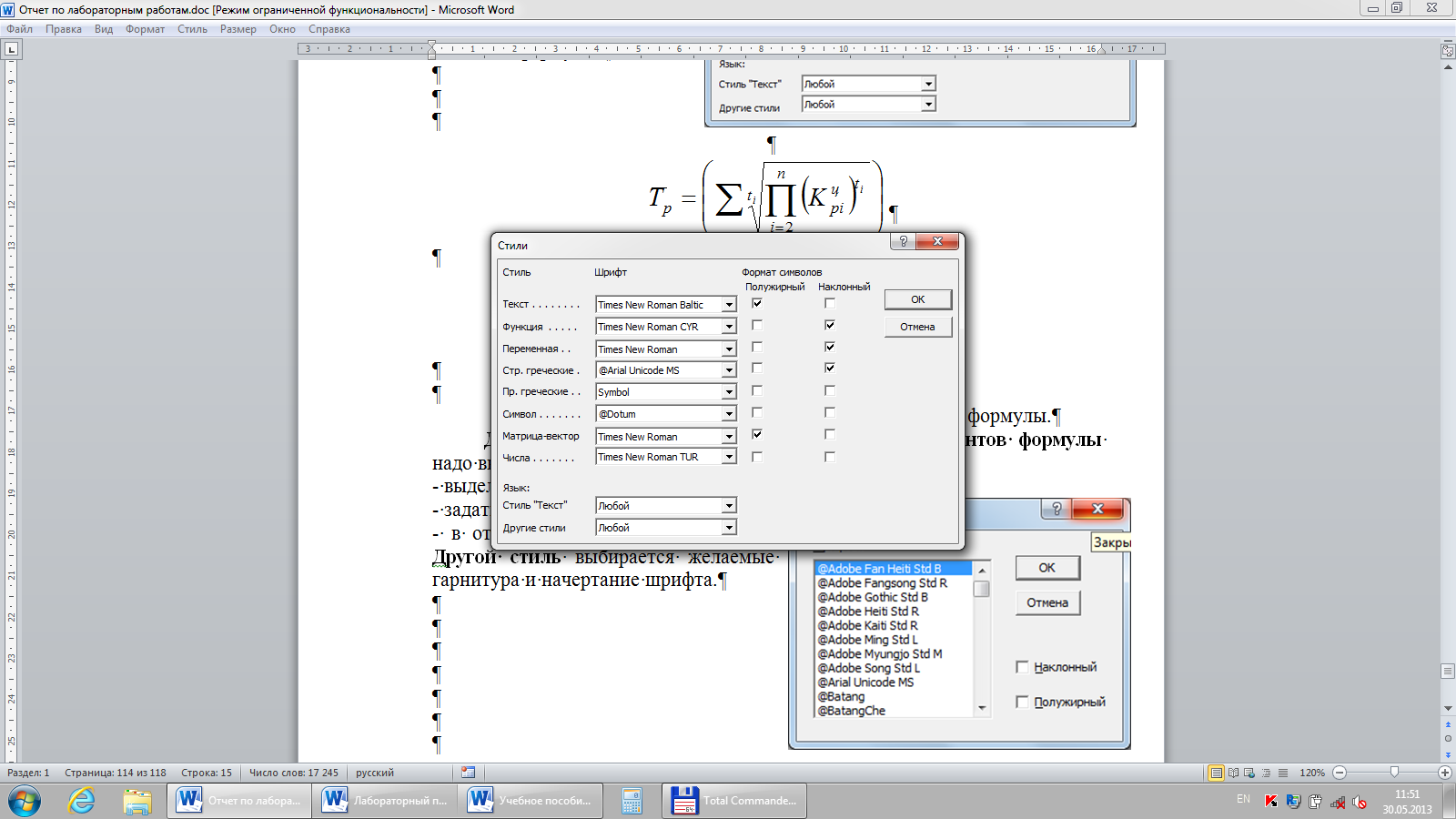This screenshot has height=819, width=1456.
Task: Uncheck Полужирный for the Текст style
Action: [757, 303]
